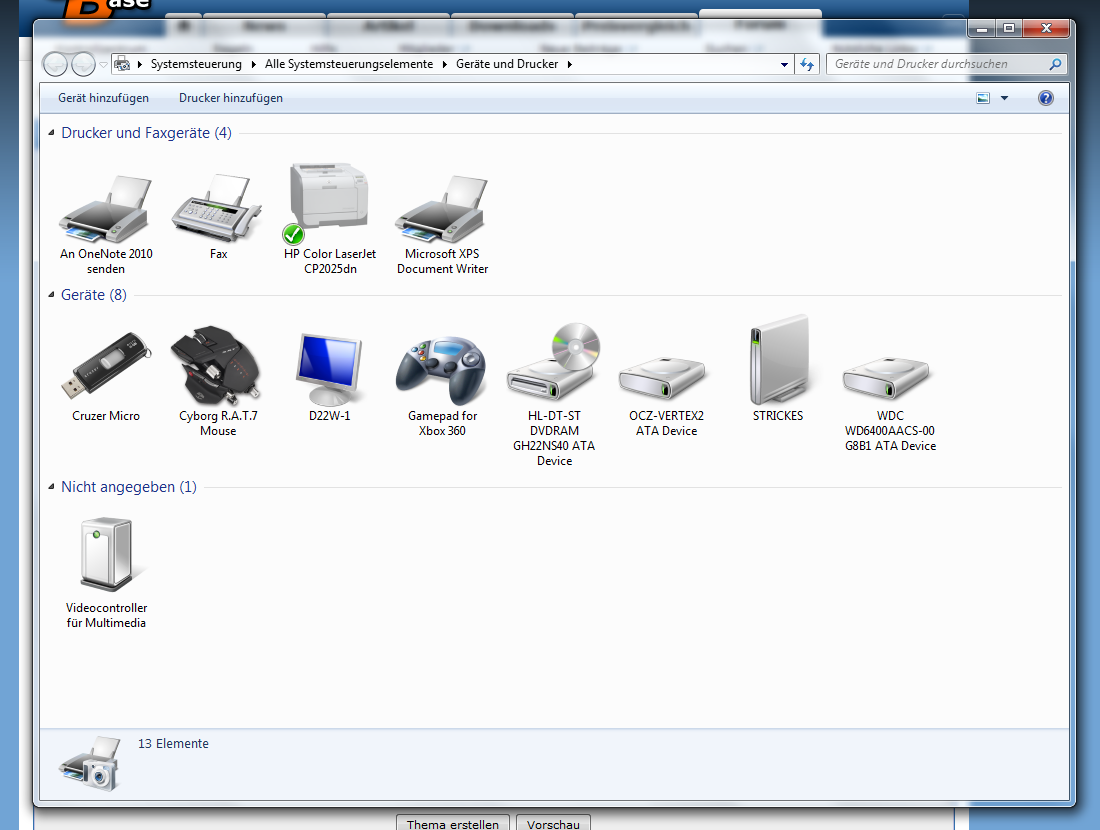Select the HL-DT-ST DVDRAM drive icon
1100x830 pixels.
click(554, 362)
